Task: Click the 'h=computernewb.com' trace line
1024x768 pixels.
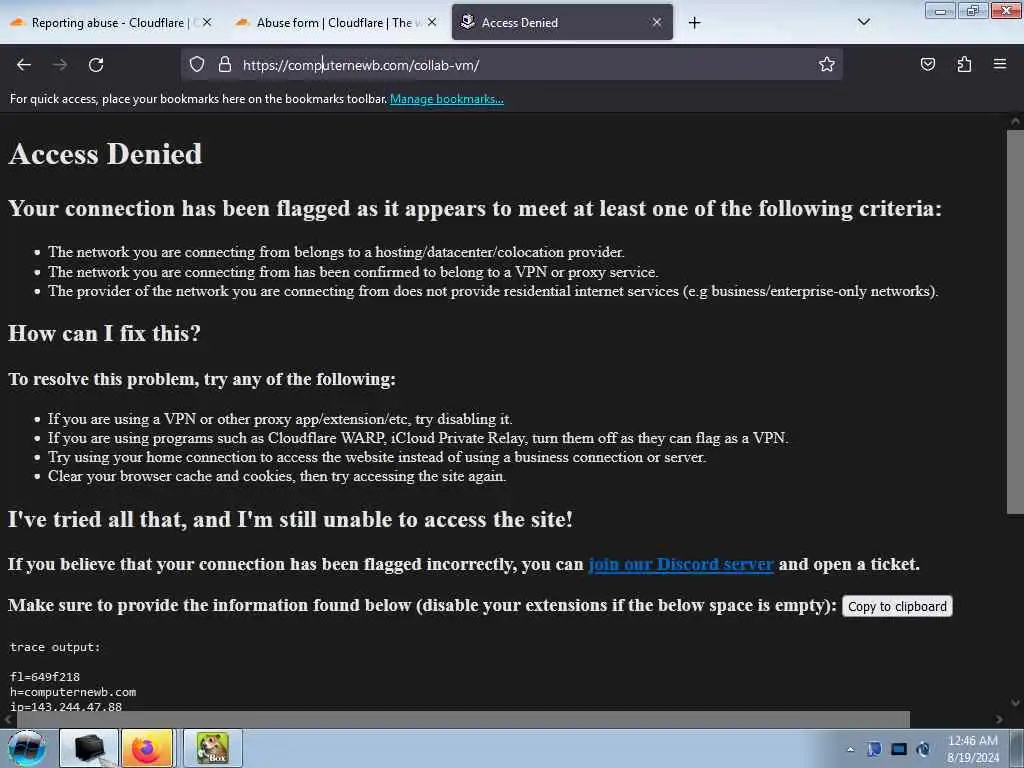Action: [73, 692]
